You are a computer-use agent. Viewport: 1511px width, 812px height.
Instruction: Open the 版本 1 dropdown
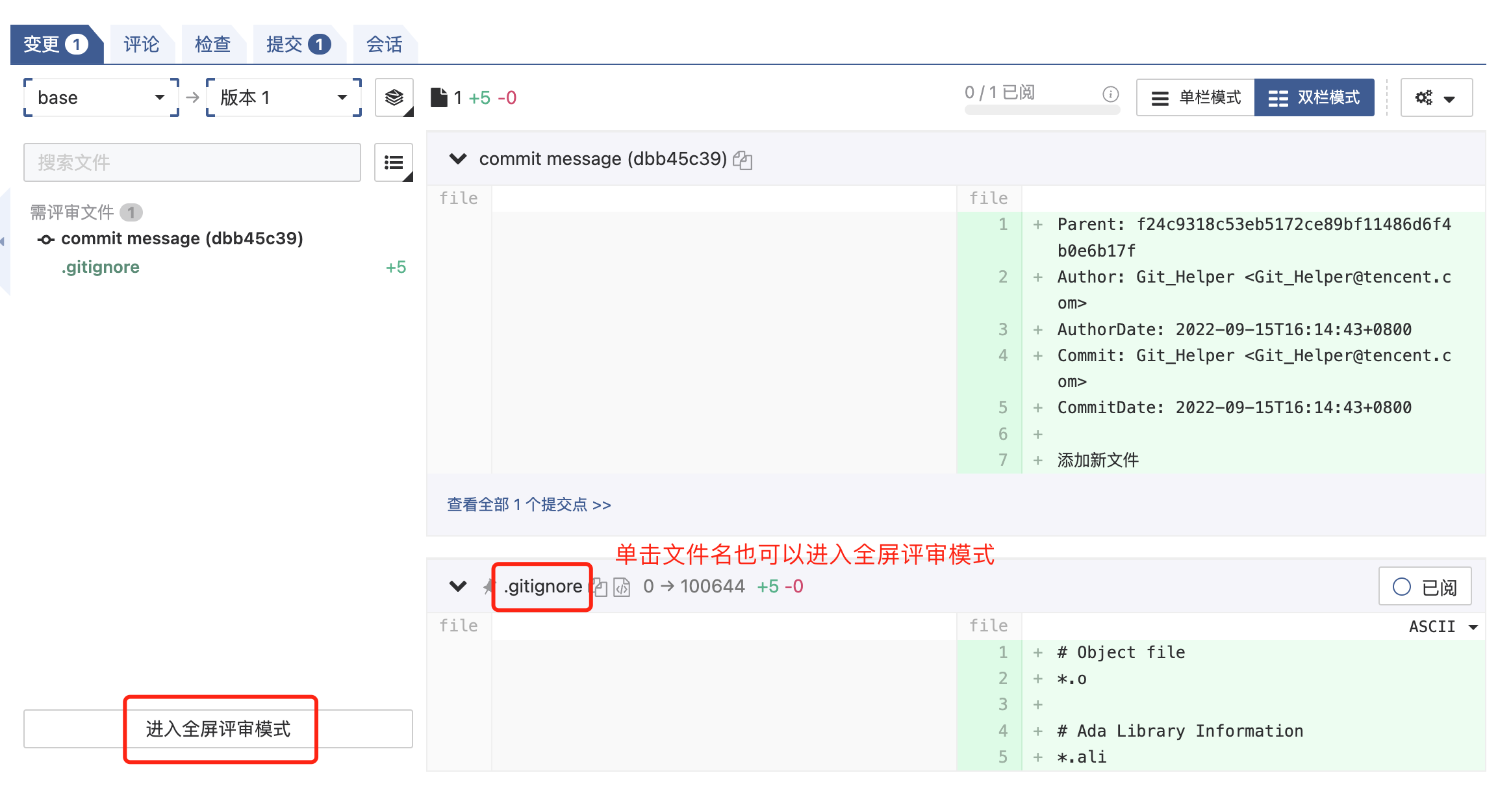[283, 97]
